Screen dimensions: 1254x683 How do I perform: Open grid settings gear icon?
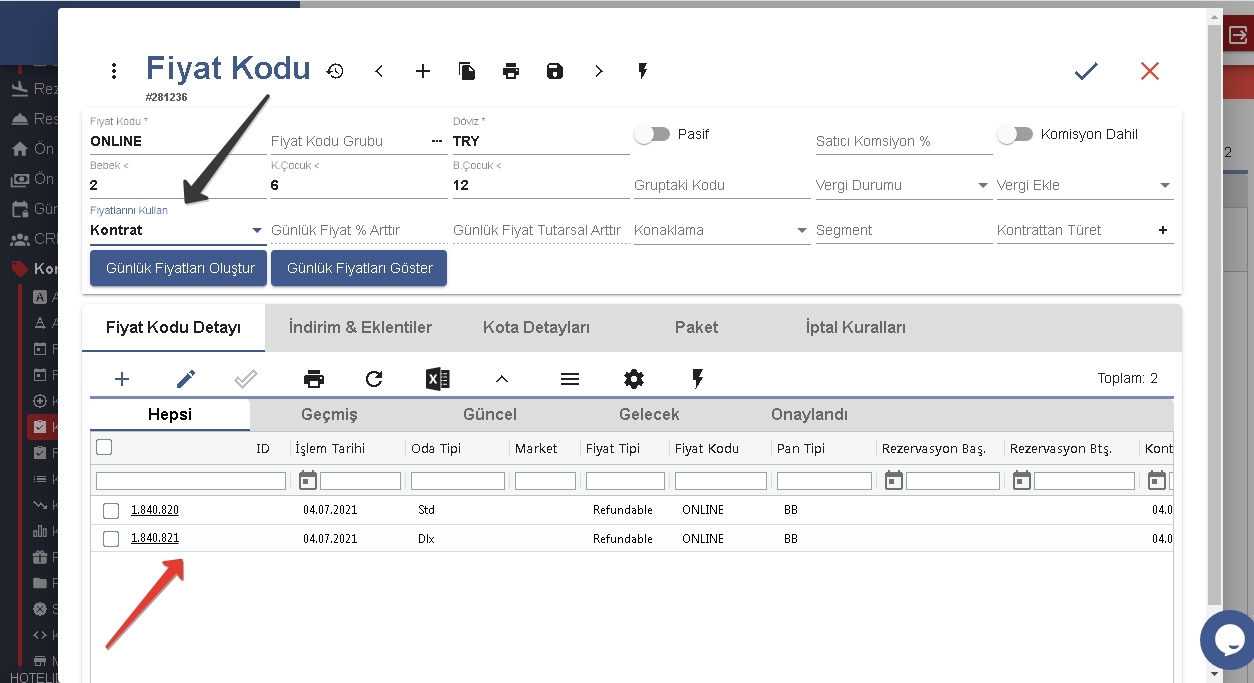tap(633, 379)
